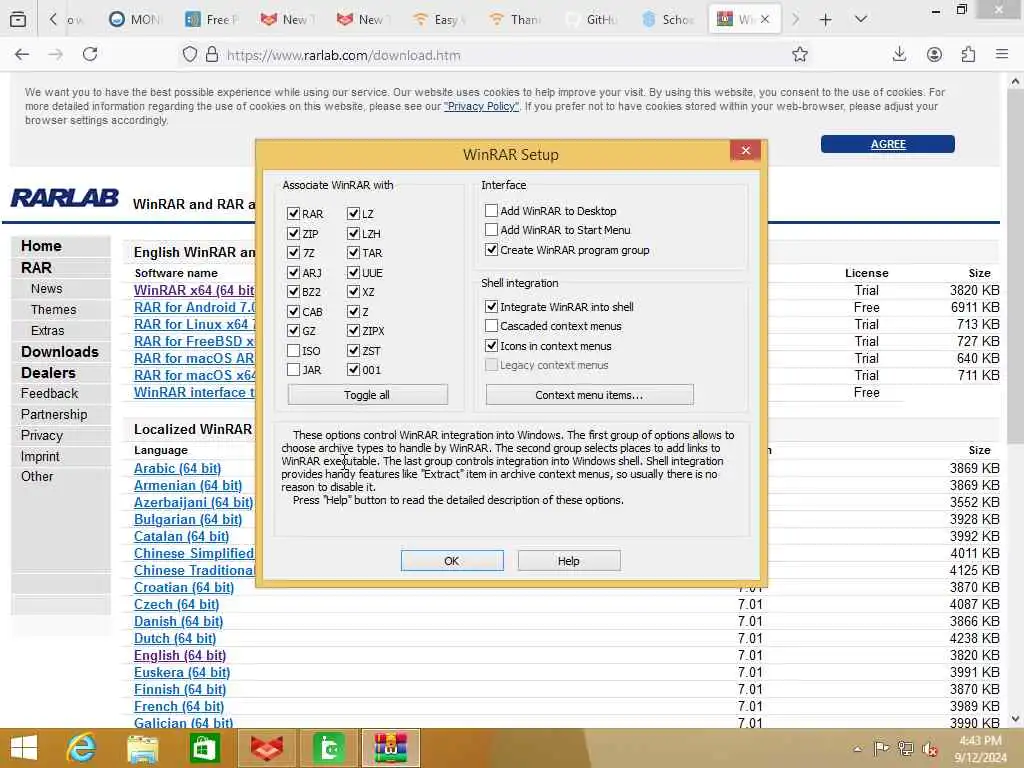Screen dimensions: 1024x768
Task: Switch to the GitHub tab
Action: pyautogui.click(x=592, y=20)
